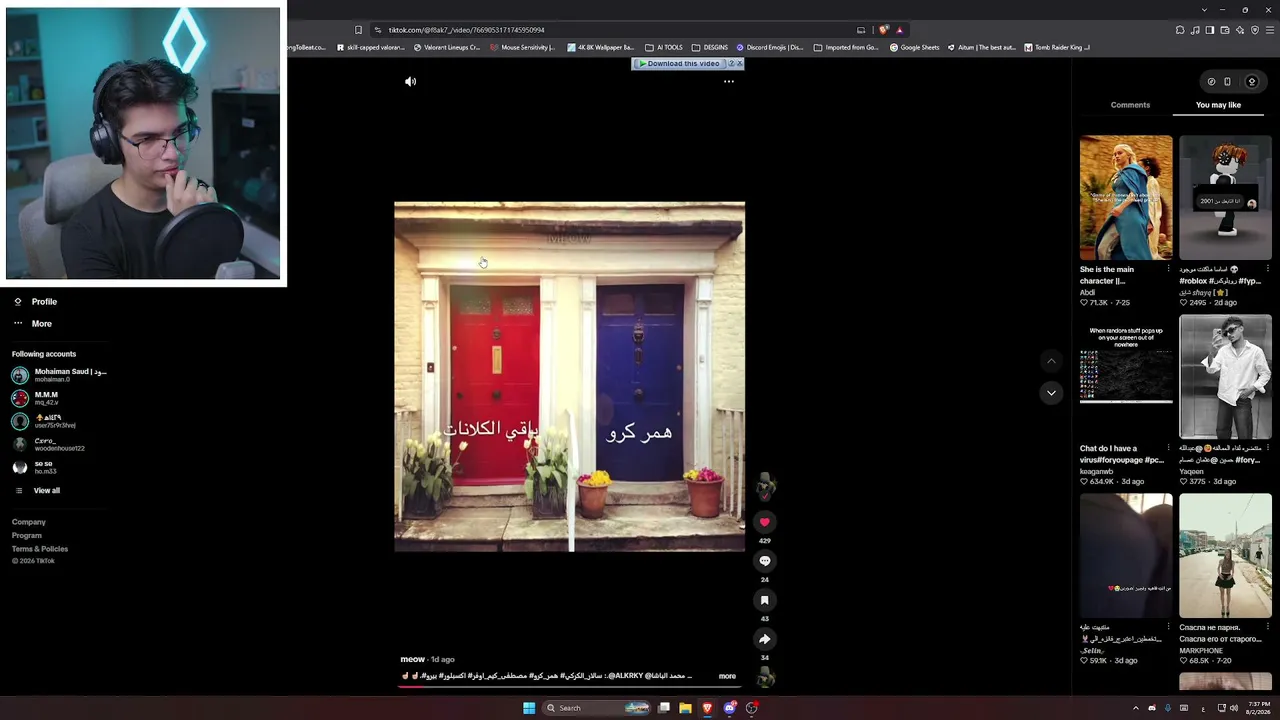The width and height of the screenshot is (1280, 720).
Task: Switch to the Comments tab
Action: coord(1130,105)
